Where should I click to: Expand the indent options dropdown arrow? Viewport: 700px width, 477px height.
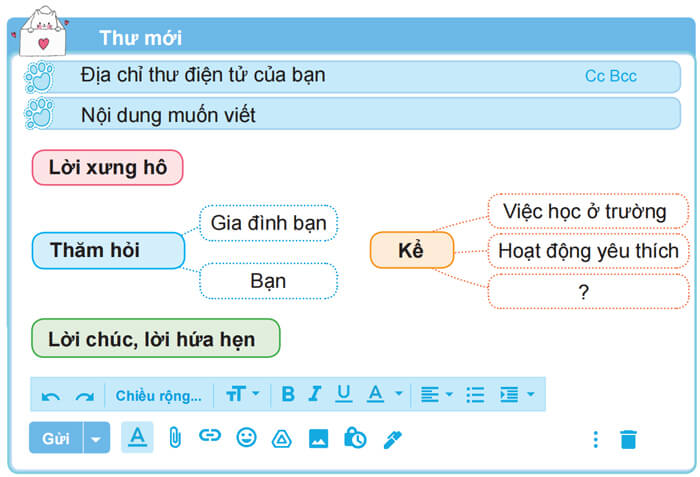pos(530,394)
